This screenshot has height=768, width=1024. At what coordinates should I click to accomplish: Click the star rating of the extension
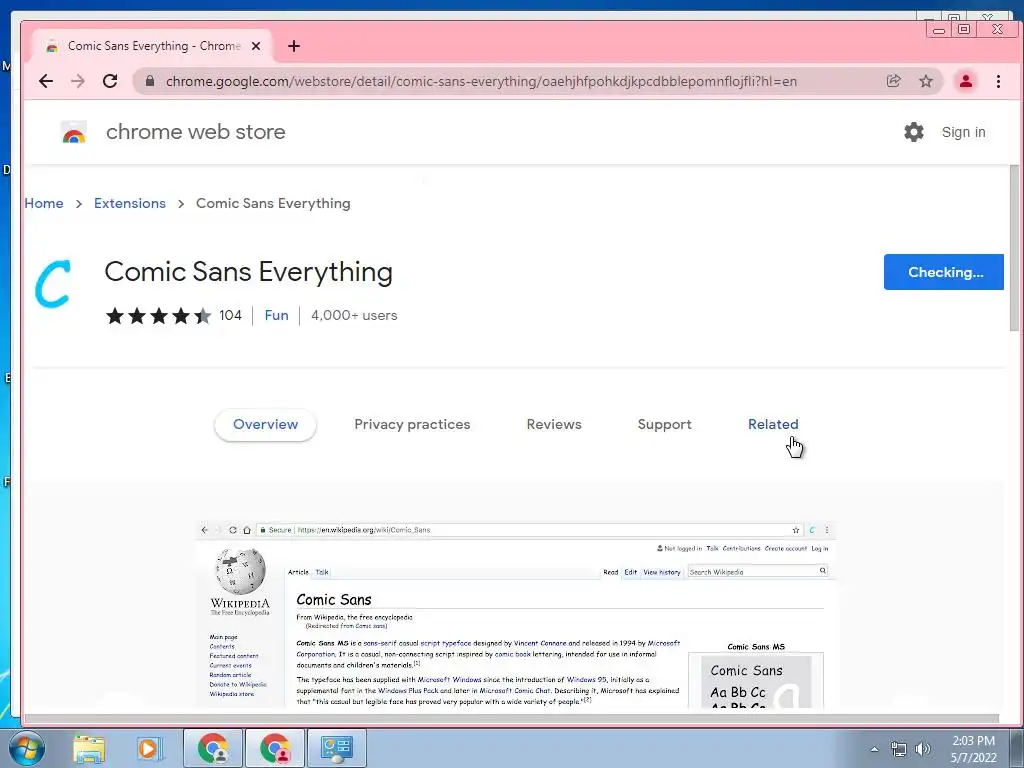[x=158, y=315]
